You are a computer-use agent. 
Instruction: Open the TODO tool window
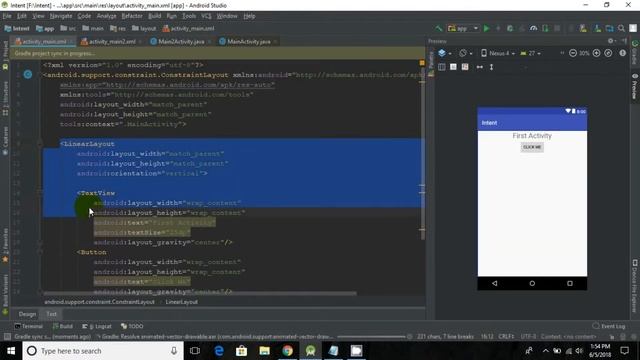132,326
